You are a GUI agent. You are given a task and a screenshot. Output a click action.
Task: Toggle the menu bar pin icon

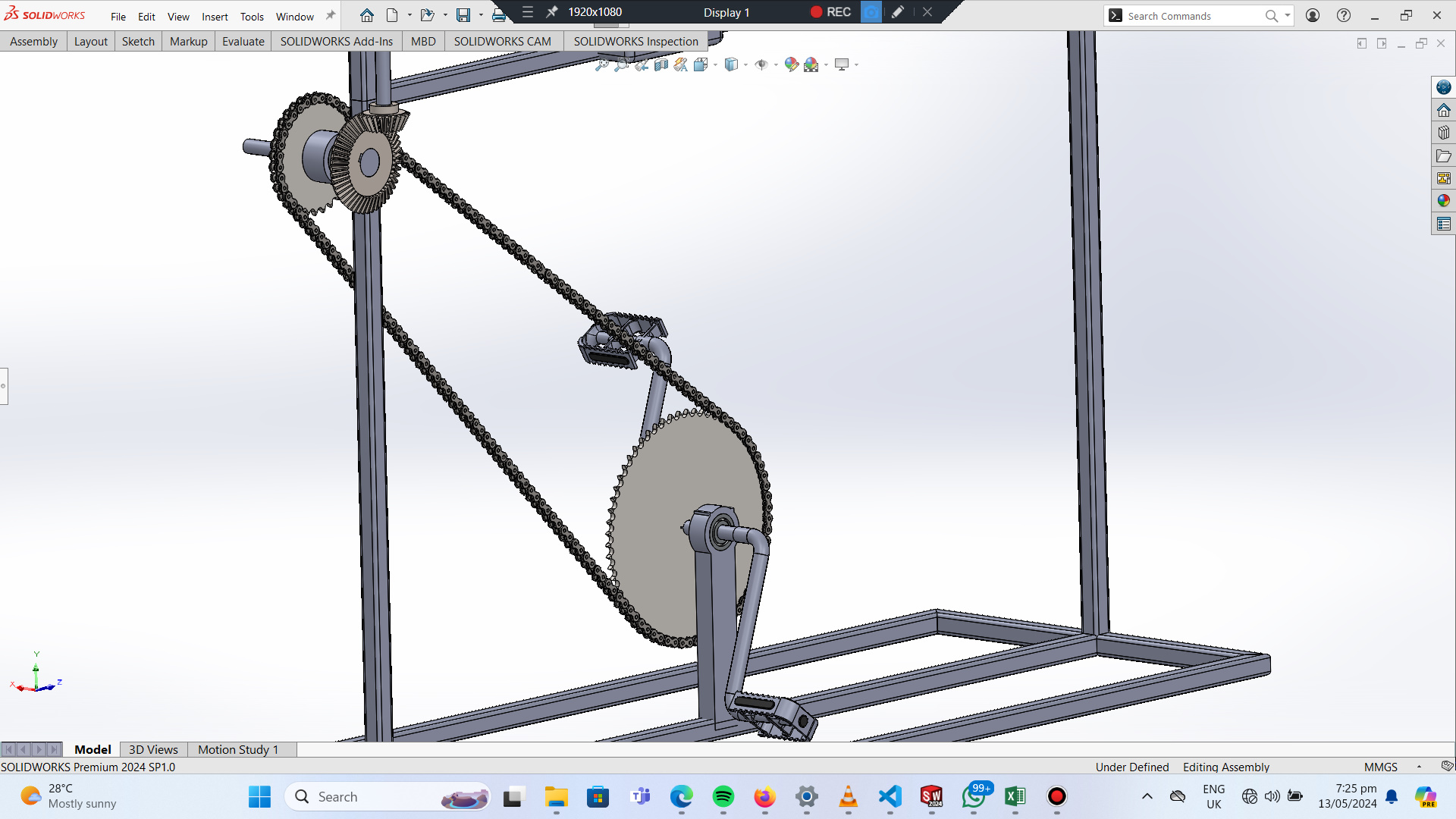(x=330, y=15)
